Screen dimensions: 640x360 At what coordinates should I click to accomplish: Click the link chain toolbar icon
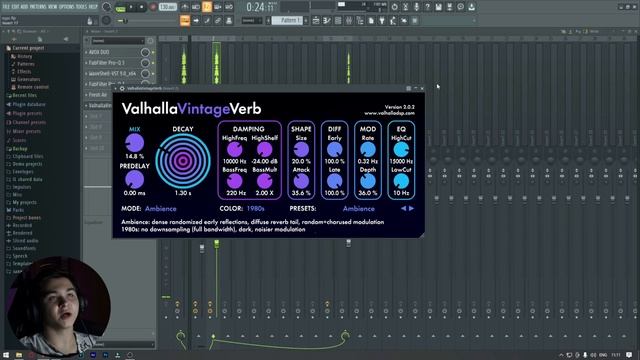218,20
